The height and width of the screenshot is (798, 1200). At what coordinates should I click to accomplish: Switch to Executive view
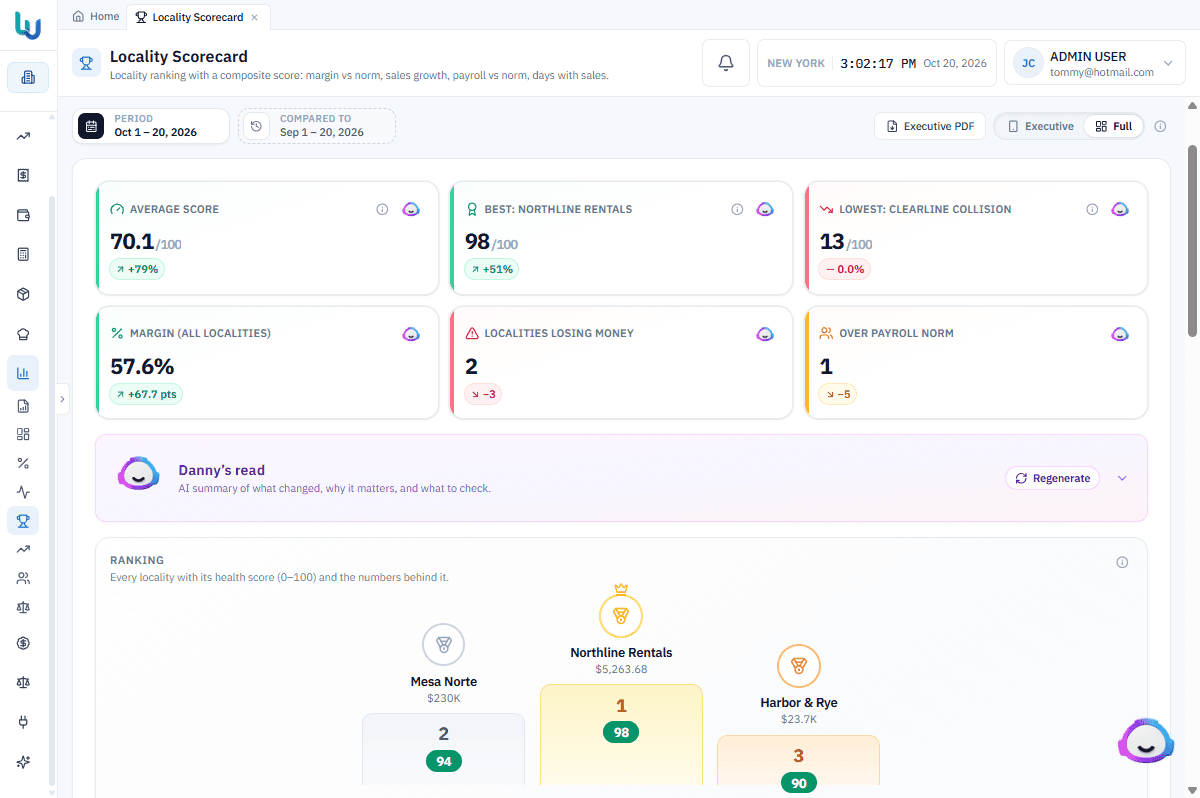click(x=1040, y=126)
